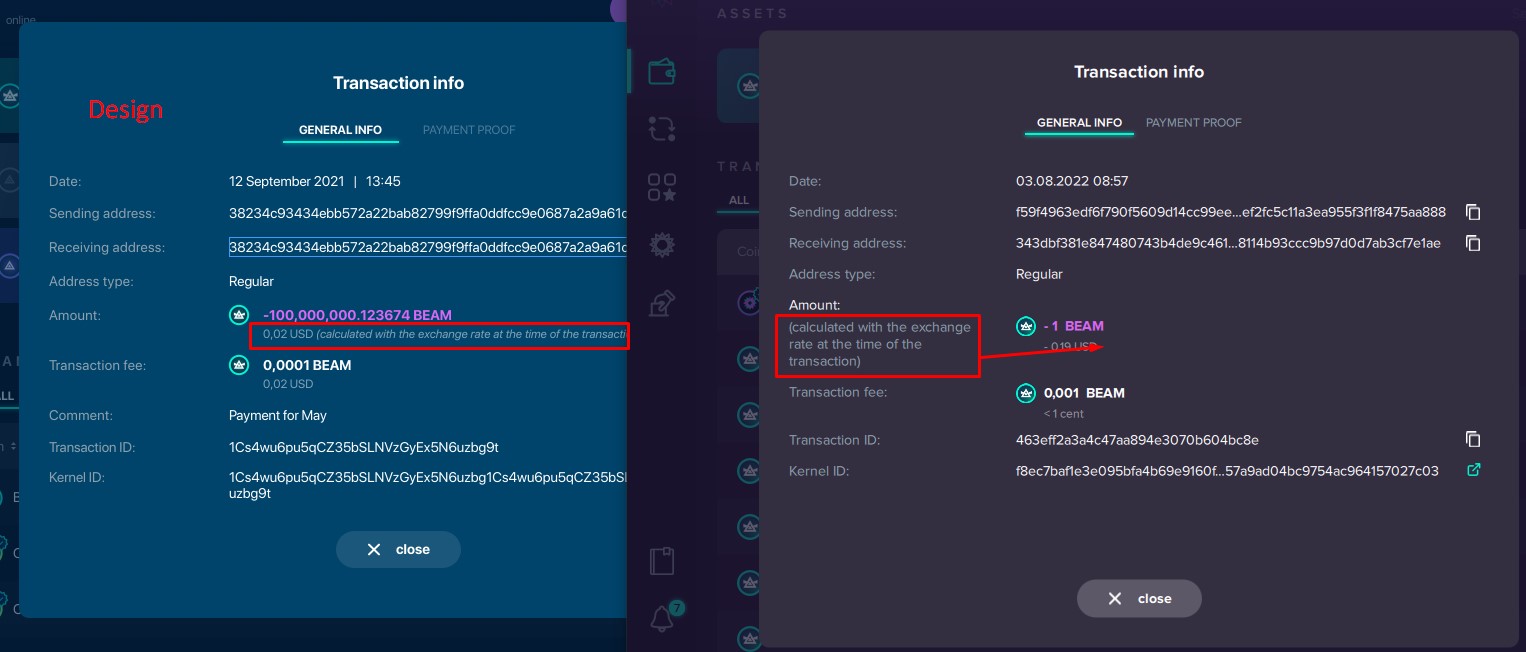Copy the sending address using its copy icon
This screenshot has width=1526, height=652.
[1473, 211]
